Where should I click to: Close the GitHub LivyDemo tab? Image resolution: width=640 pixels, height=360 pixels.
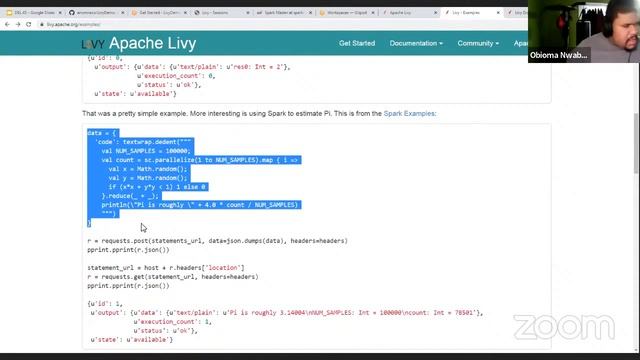[122, 13]
